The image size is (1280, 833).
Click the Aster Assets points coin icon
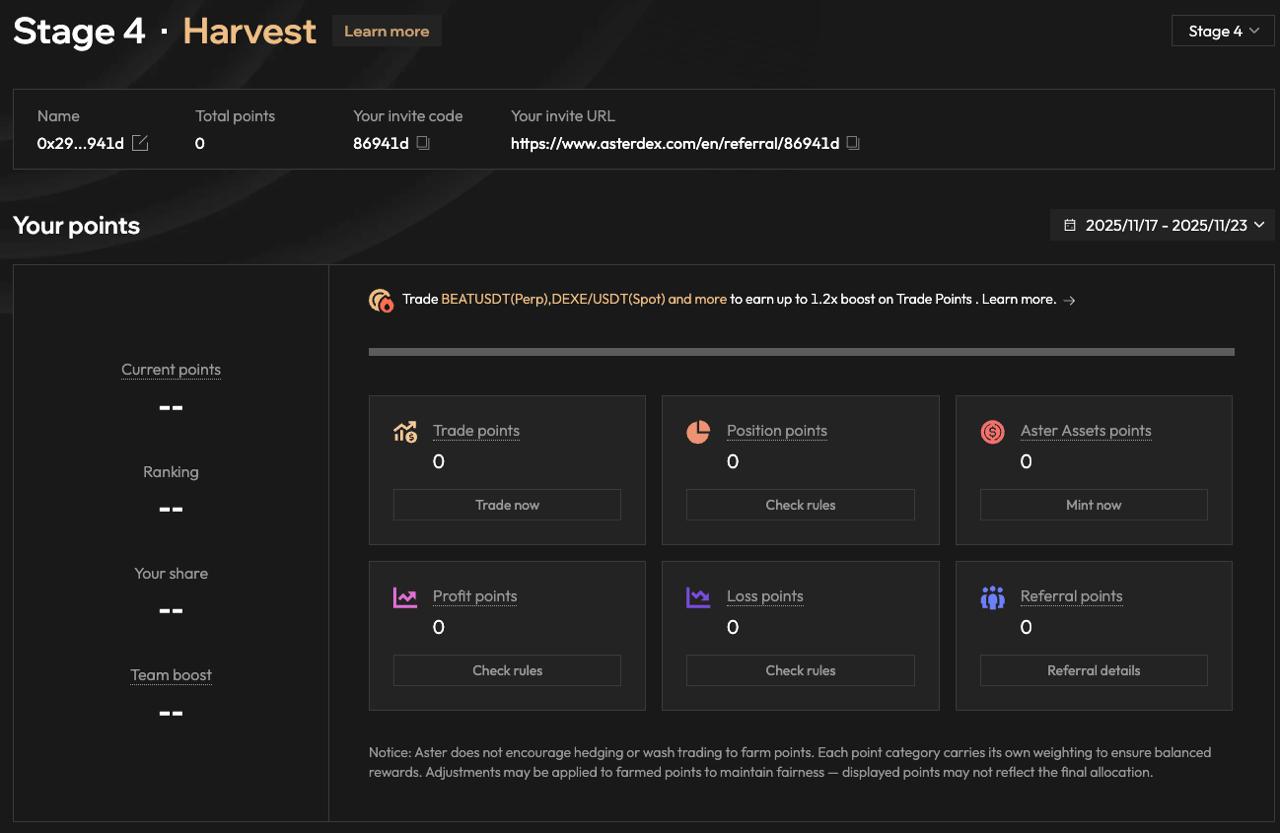pos(992,432)
